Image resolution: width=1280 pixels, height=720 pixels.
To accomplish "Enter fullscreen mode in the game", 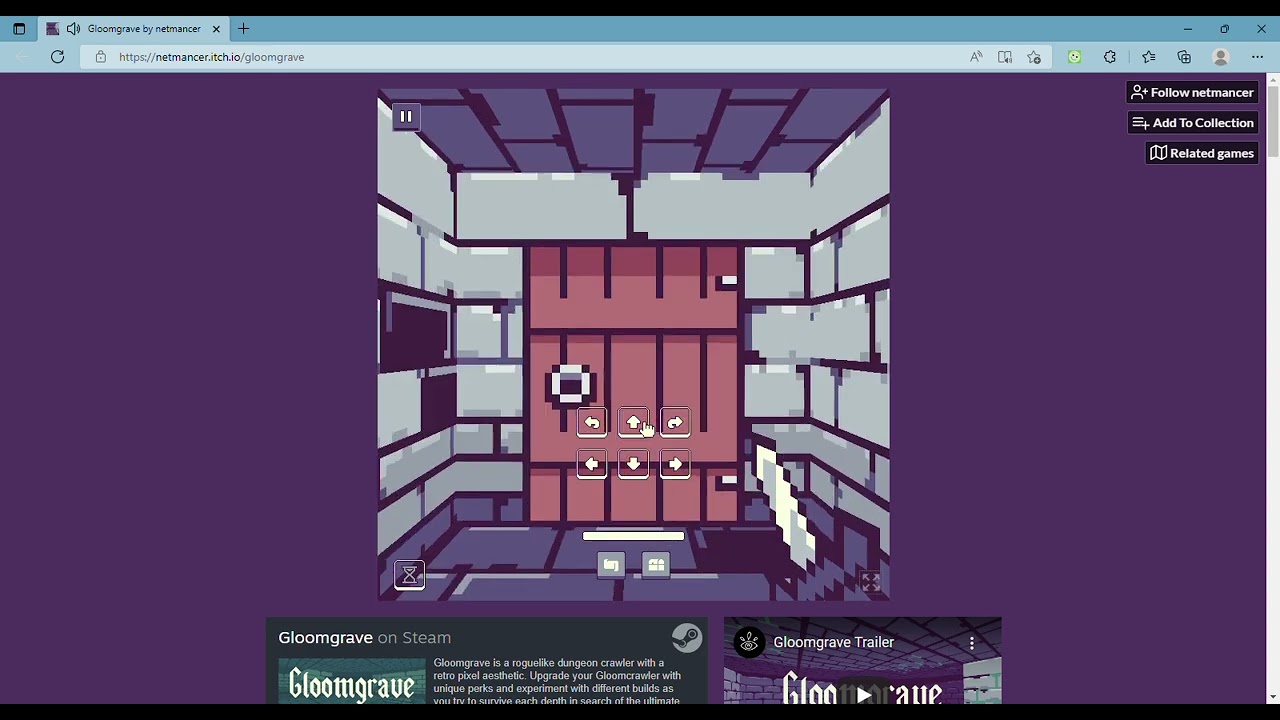I will [x=871, y=582].
